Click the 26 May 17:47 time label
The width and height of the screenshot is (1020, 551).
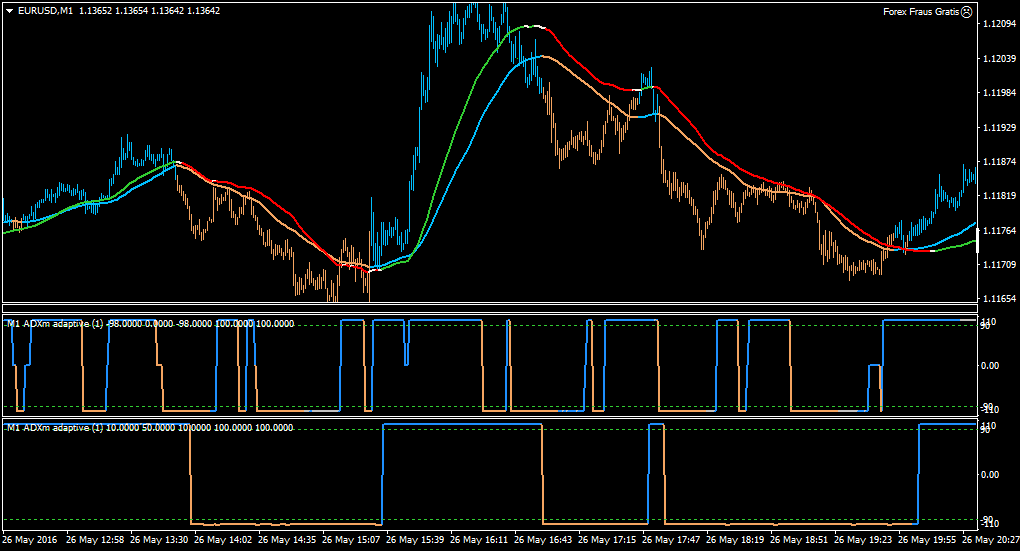tap(671, 540)
